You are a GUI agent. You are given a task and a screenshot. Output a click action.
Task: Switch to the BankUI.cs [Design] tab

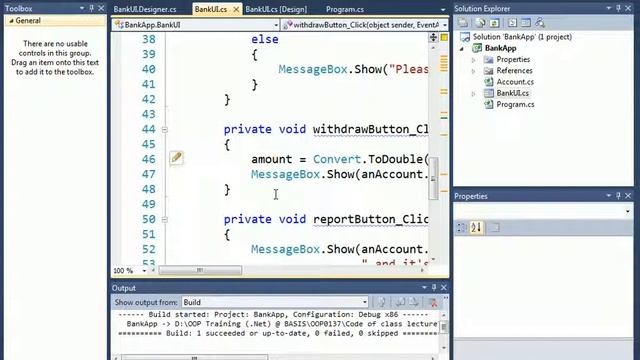276,9
